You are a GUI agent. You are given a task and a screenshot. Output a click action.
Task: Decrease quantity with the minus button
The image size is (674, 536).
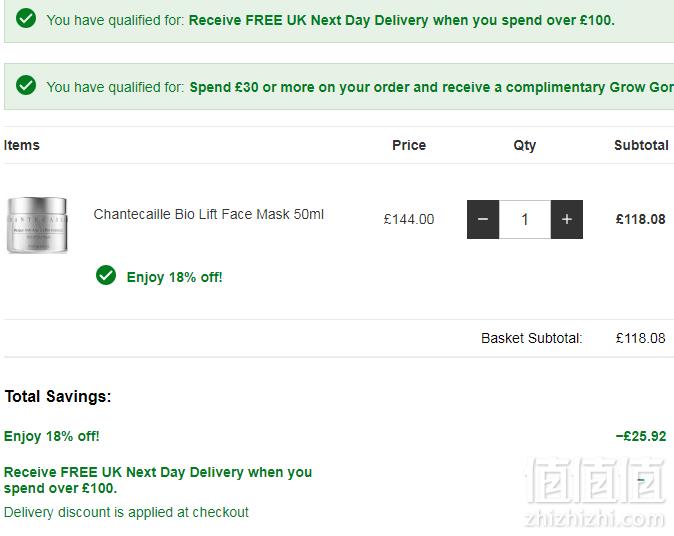tap(483, 219)
